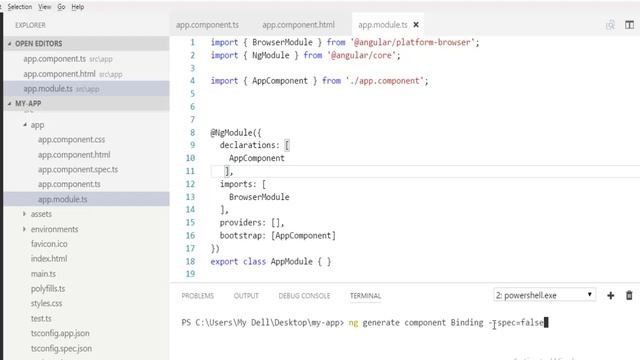Open the Help menu
Viewport: 640px width, 360px height.
(78, 7)
